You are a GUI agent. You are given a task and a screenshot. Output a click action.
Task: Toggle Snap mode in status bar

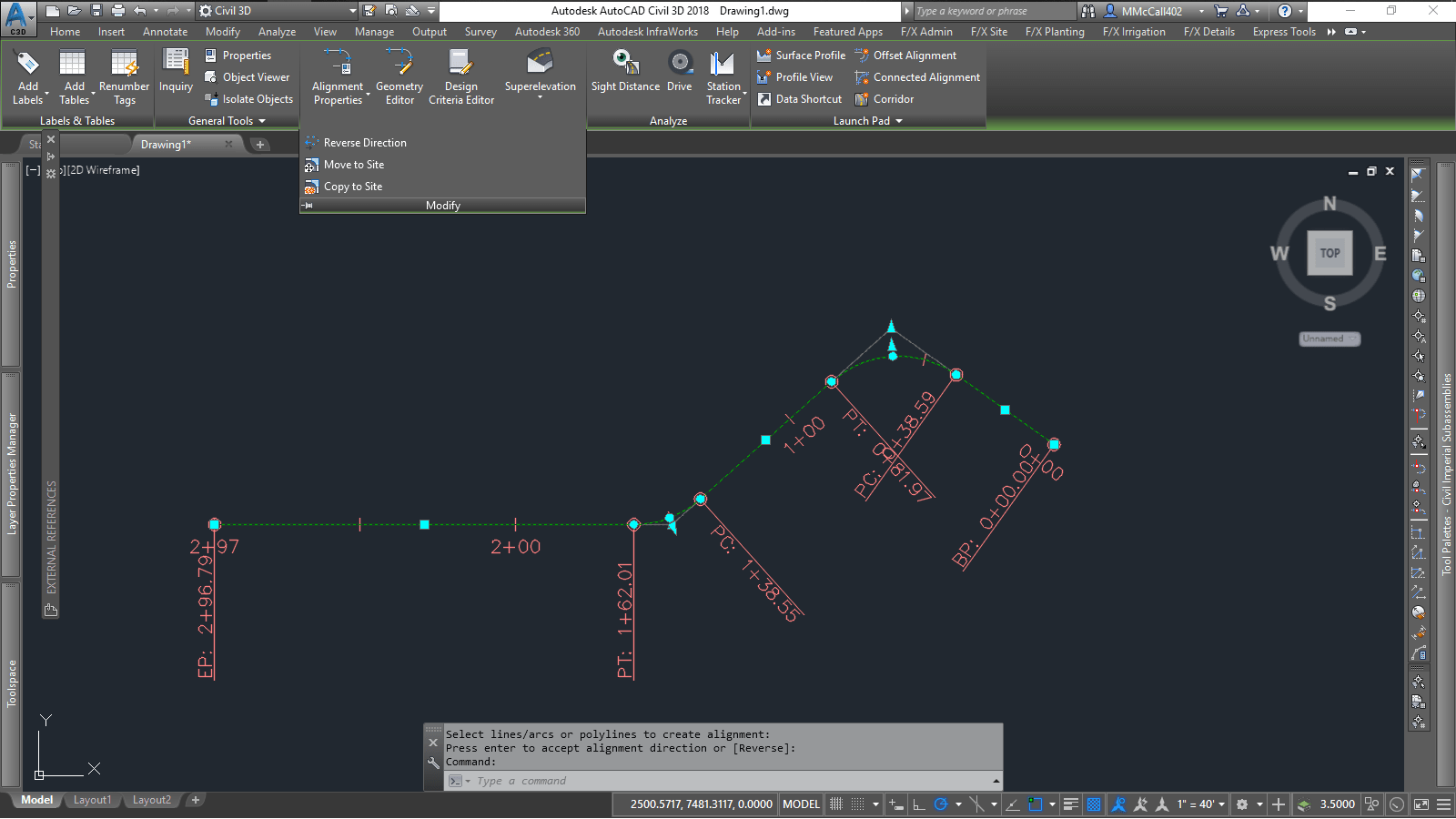(857, 804)
